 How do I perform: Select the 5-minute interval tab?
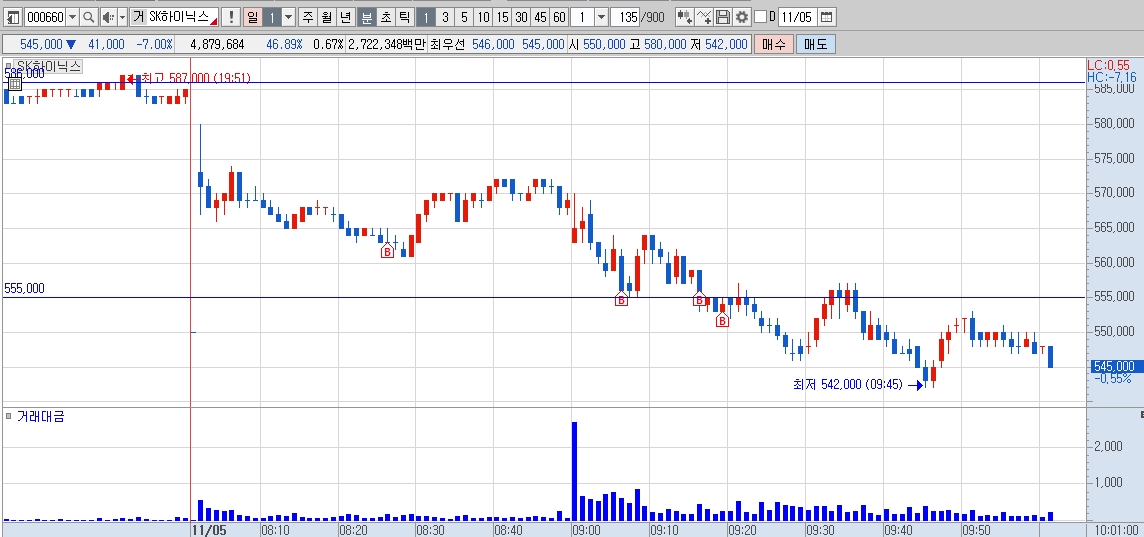464,17
